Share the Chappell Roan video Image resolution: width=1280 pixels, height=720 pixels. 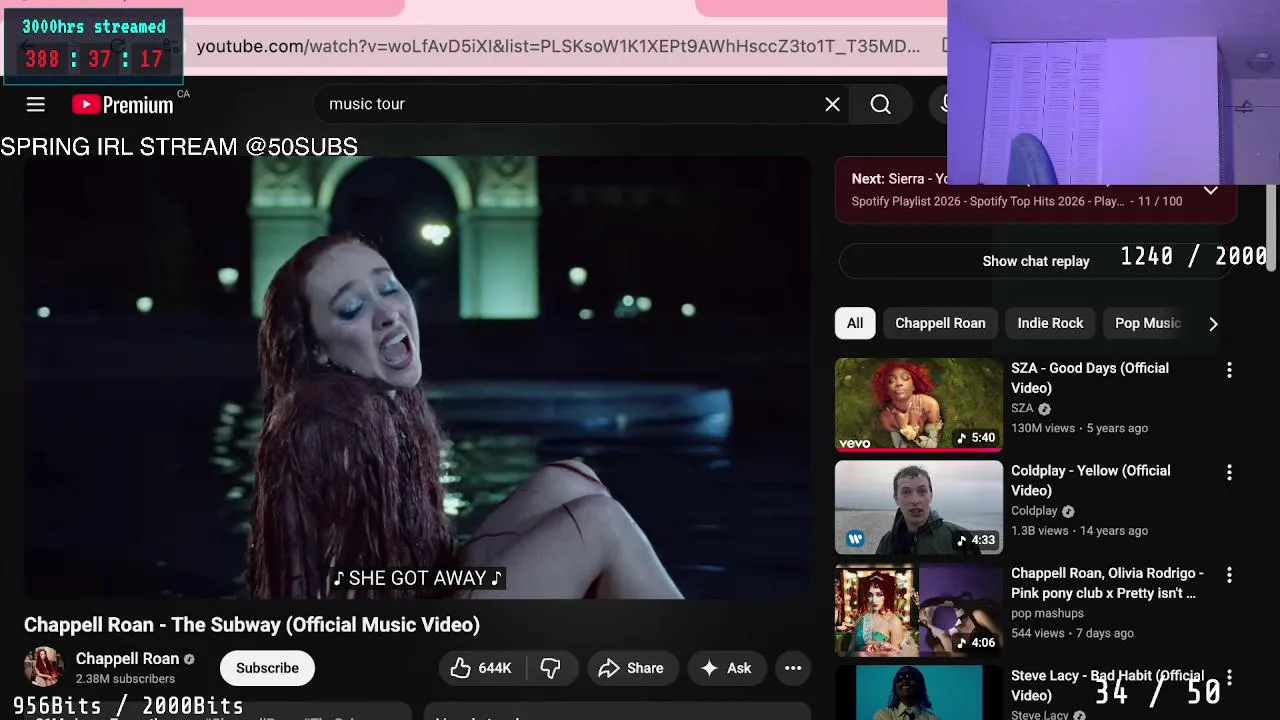631,668
